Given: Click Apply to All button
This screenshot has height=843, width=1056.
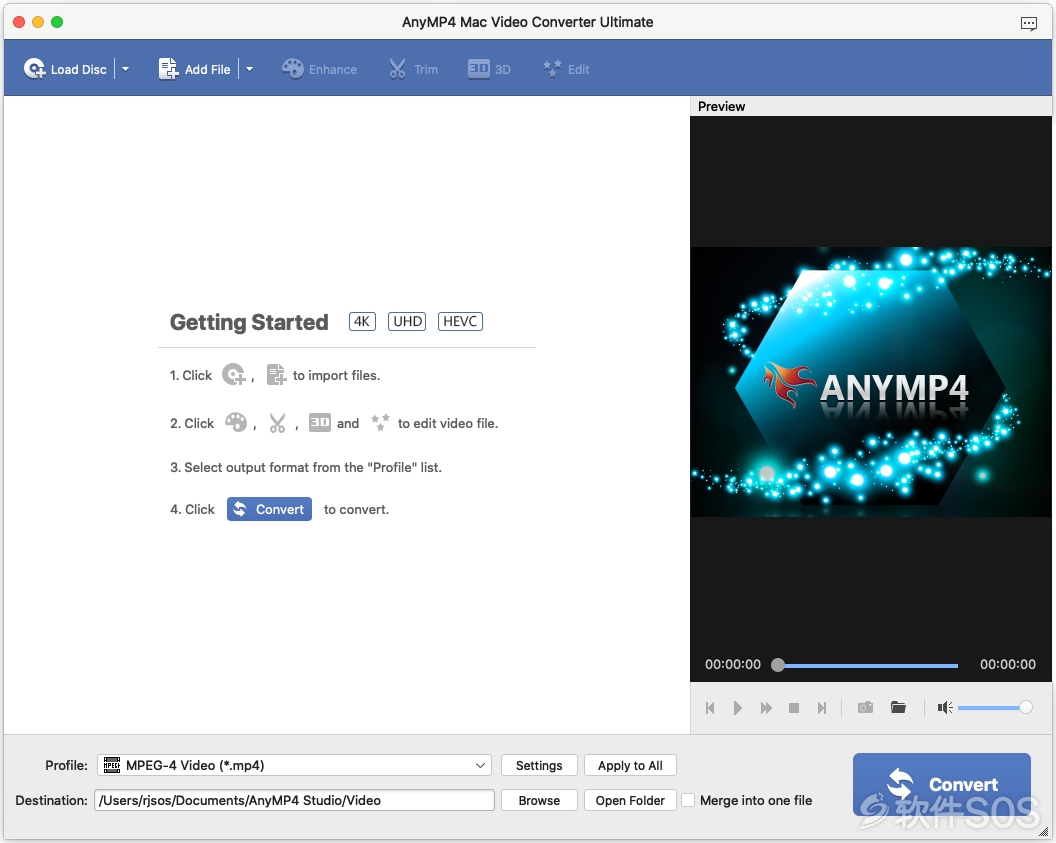Looking at the screenshot, I should point(630,765).
